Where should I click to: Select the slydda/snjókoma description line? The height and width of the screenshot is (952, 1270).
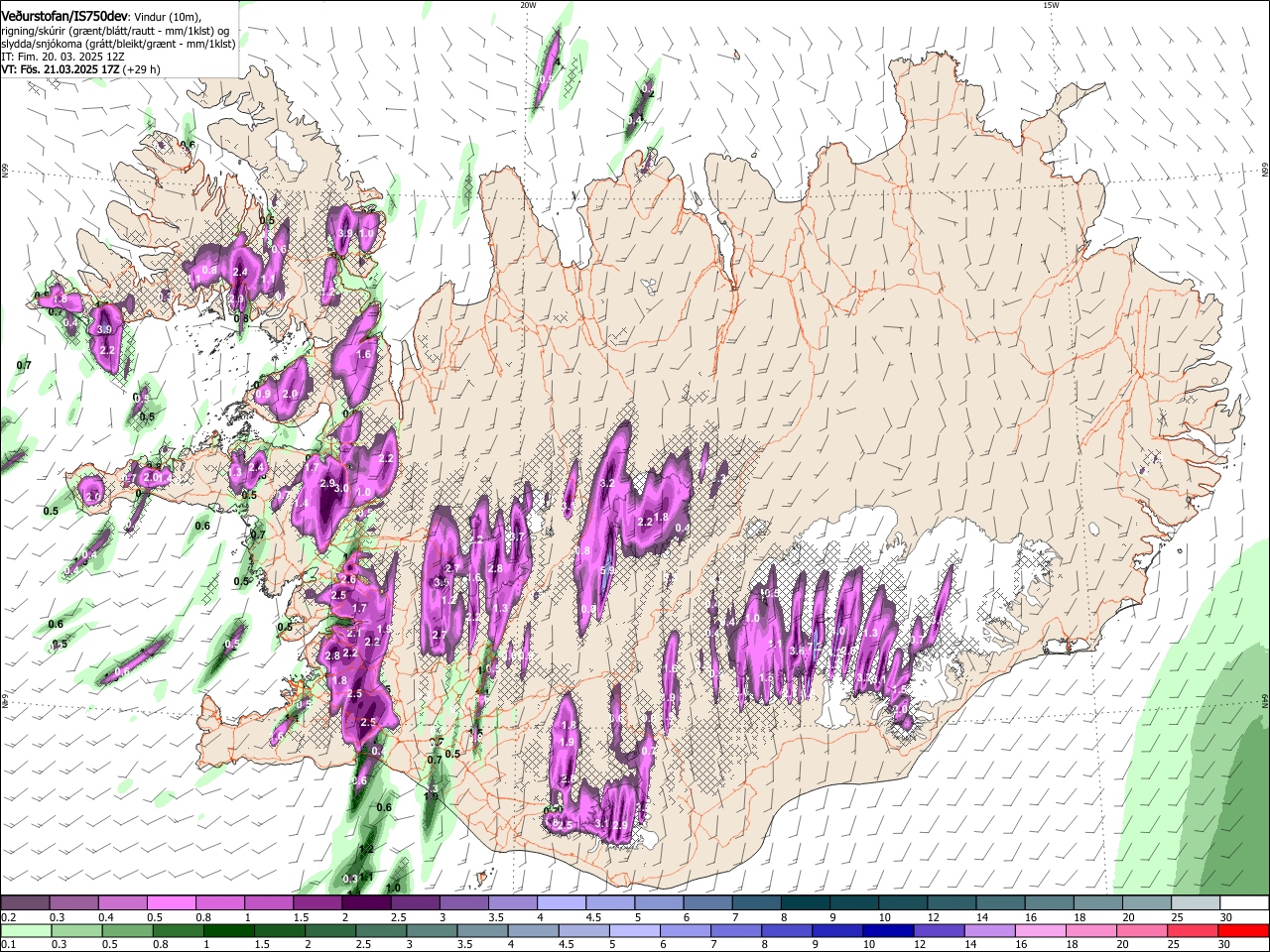pos(118,44)
